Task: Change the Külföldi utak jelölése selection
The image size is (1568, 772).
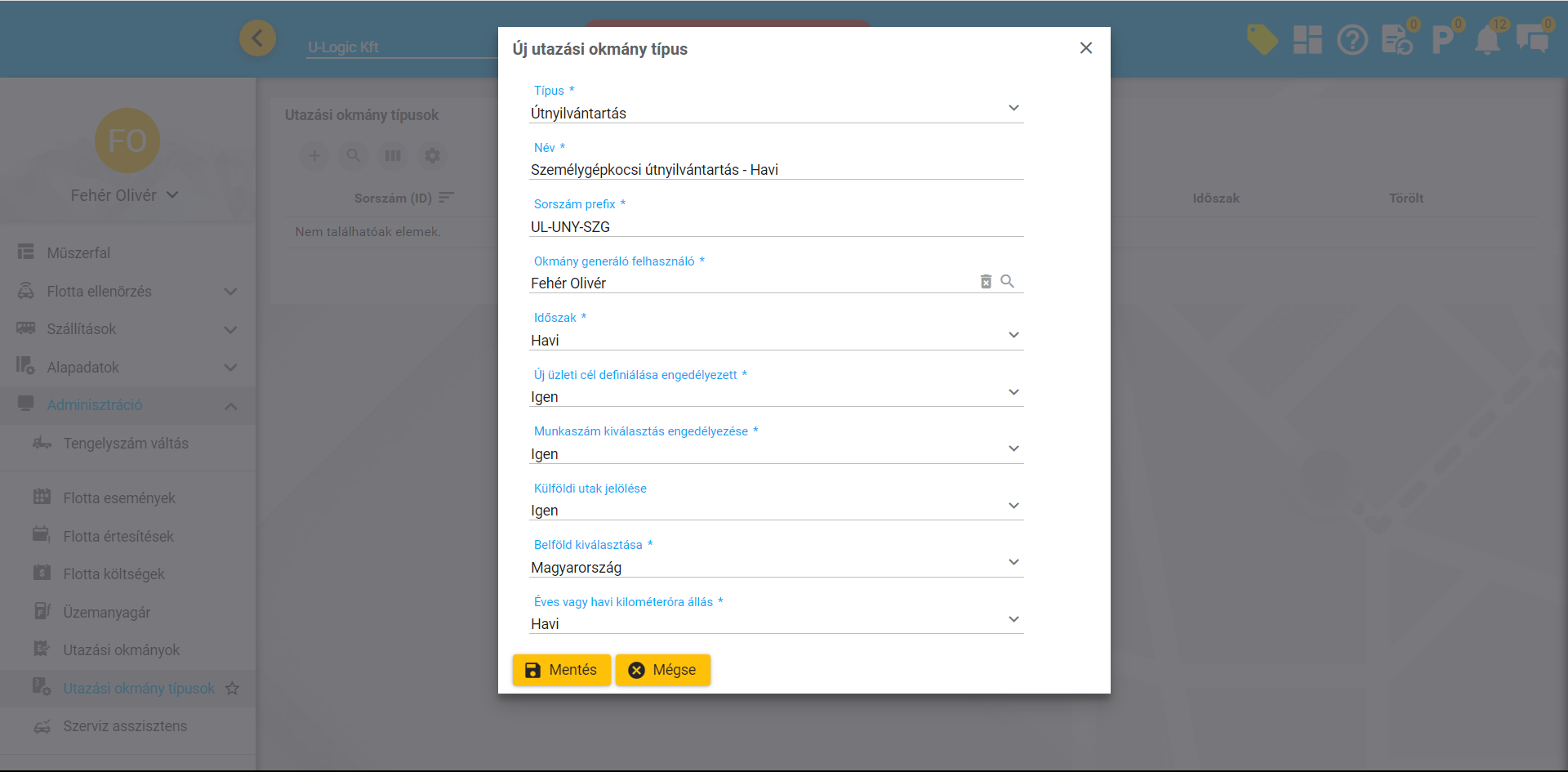Action: pyautogui.click(x=776, y=511)
